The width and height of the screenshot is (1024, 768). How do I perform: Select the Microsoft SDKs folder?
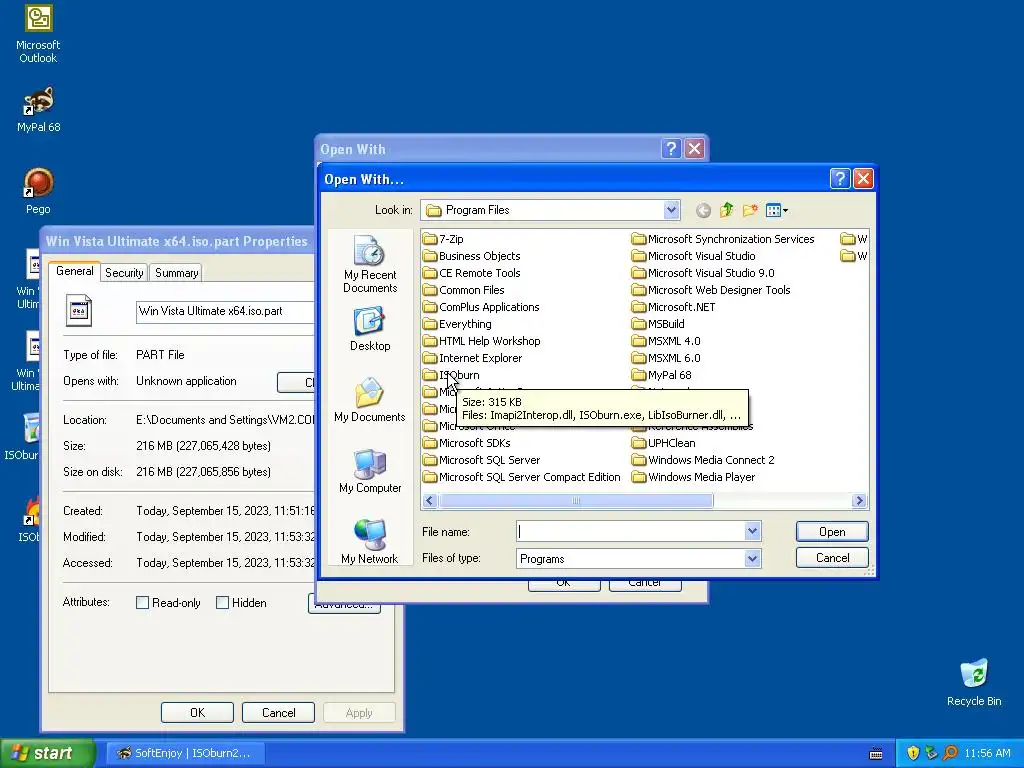coord(467,443)
